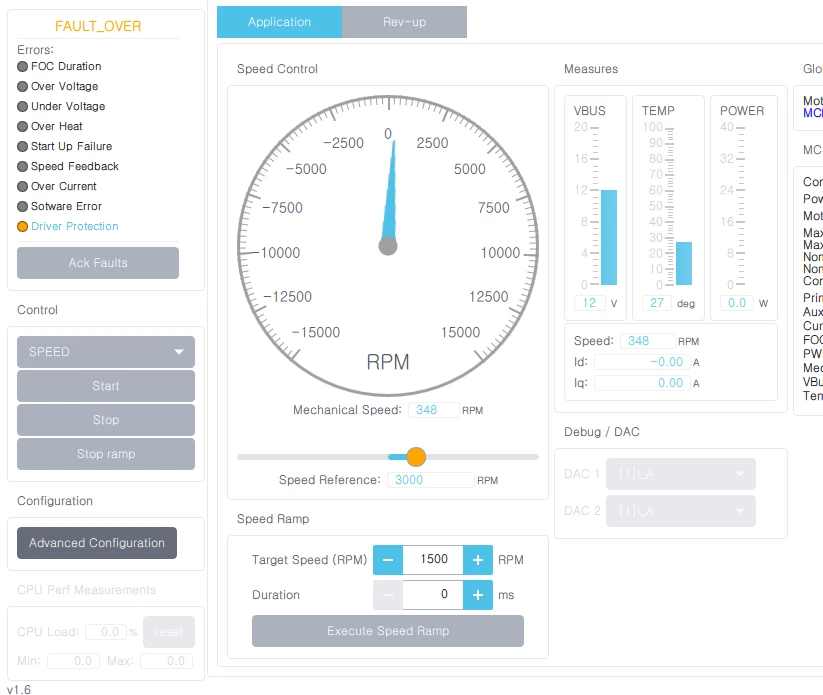Viewport: 823px width, 695px height.
Task: Click the RPM gauge needle hub
Action: coord(388,246)
